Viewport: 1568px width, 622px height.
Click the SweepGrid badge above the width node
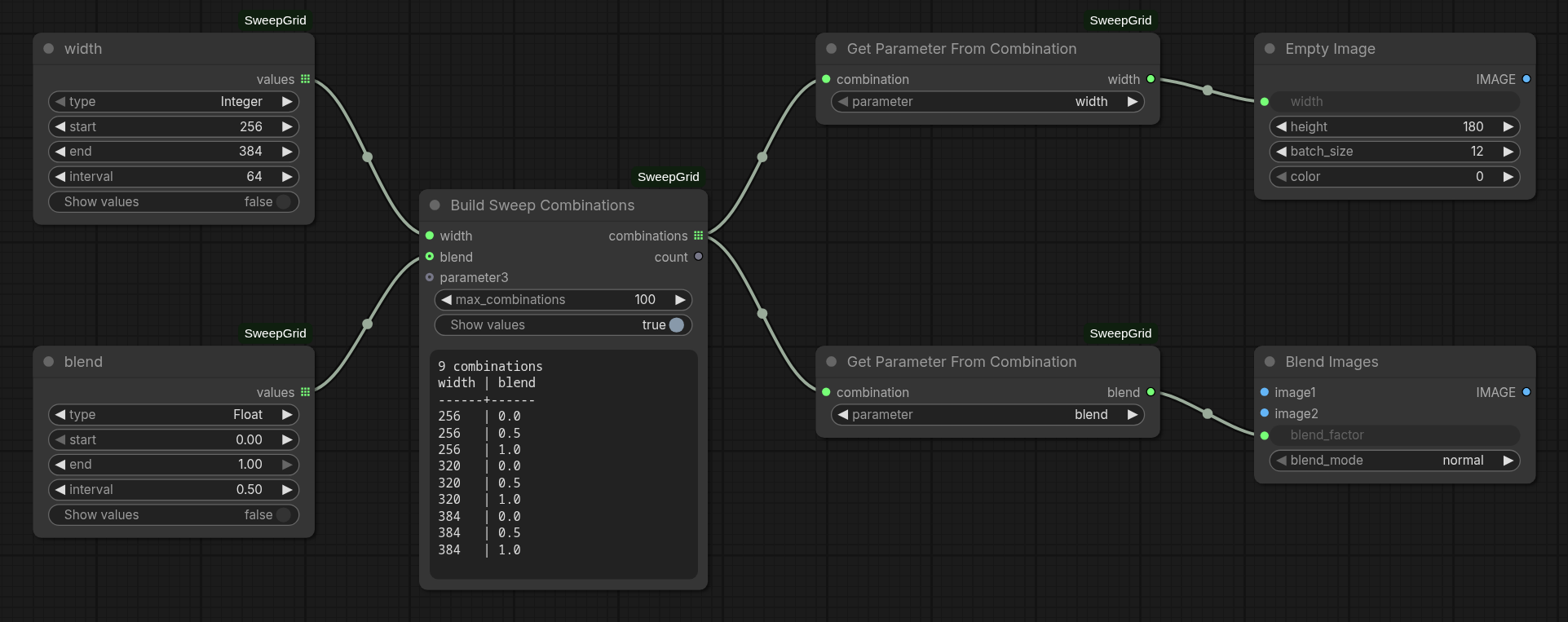(276, 20)
